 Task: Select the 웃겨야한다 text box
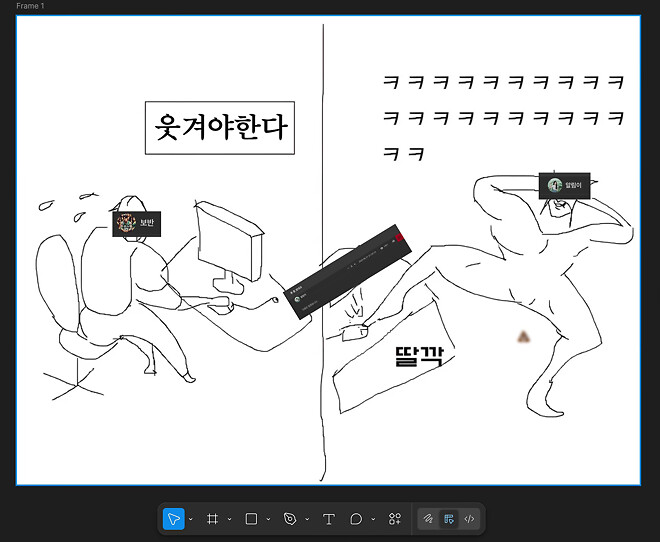coord(220,128)
